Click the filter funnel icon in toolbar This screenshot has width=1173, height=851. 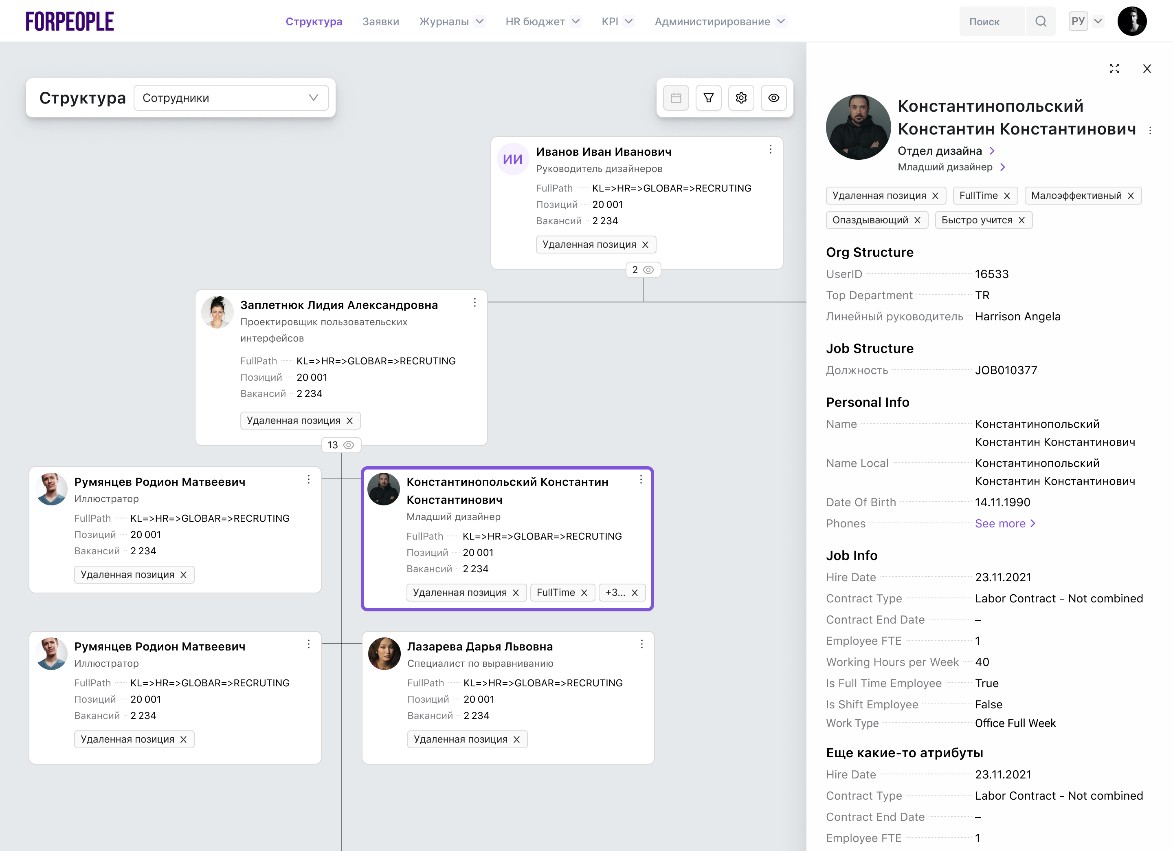(x=708, y=98)
